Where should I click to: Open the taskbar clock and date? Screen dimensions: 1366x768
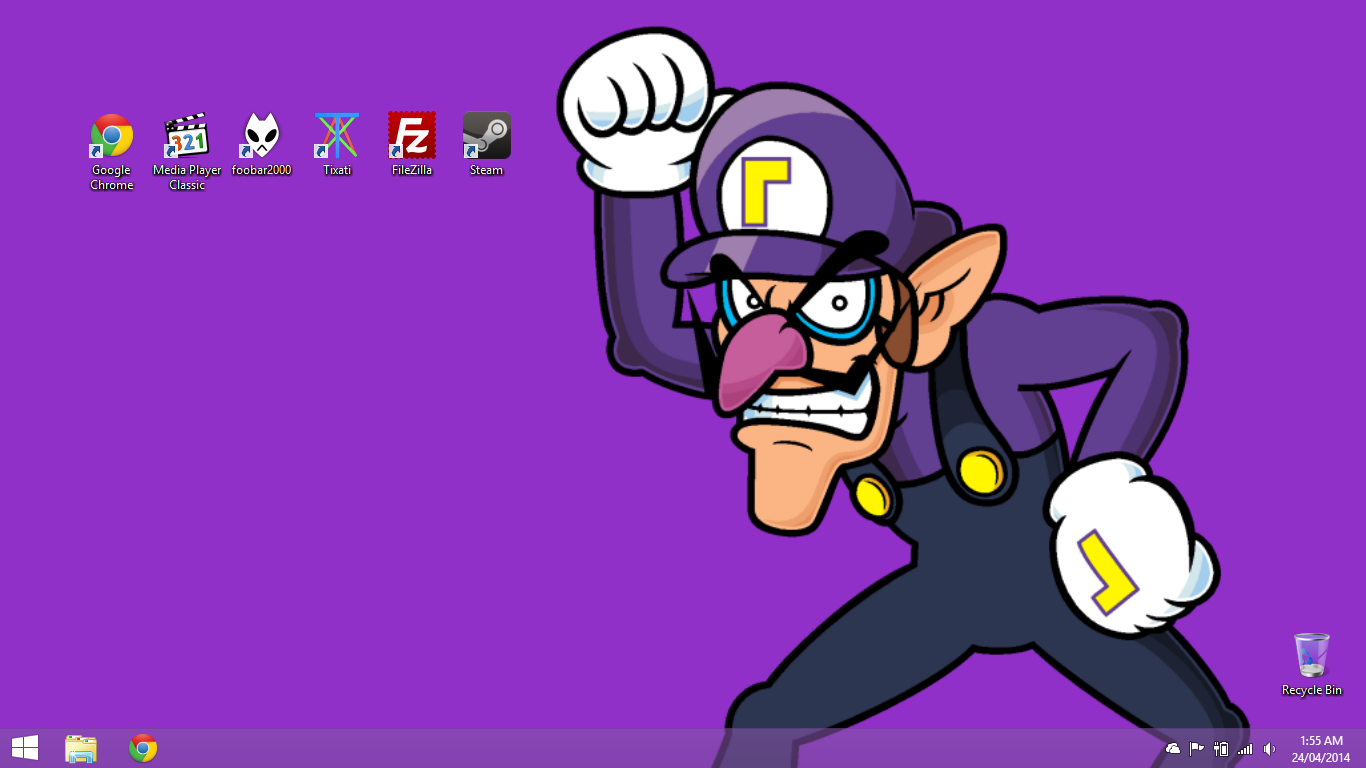(1321, 749)
